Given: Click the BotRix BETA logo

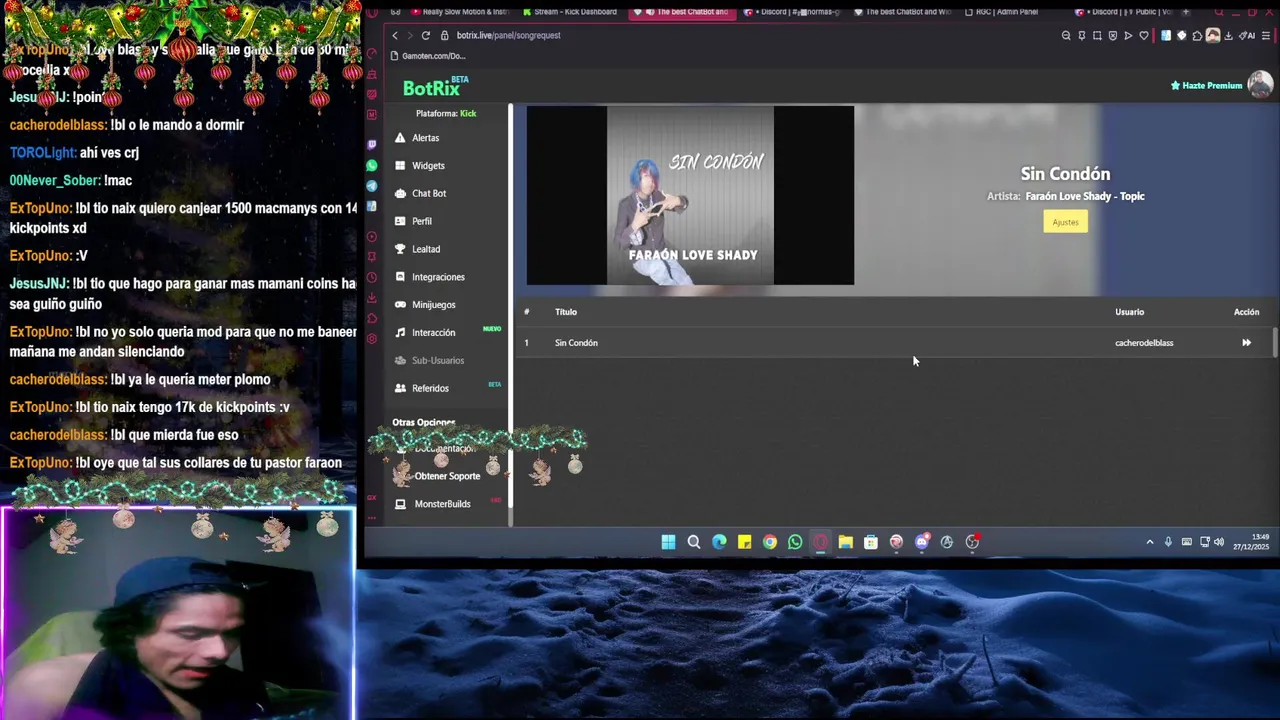Looking at the screenshot, I should (435, 88).
